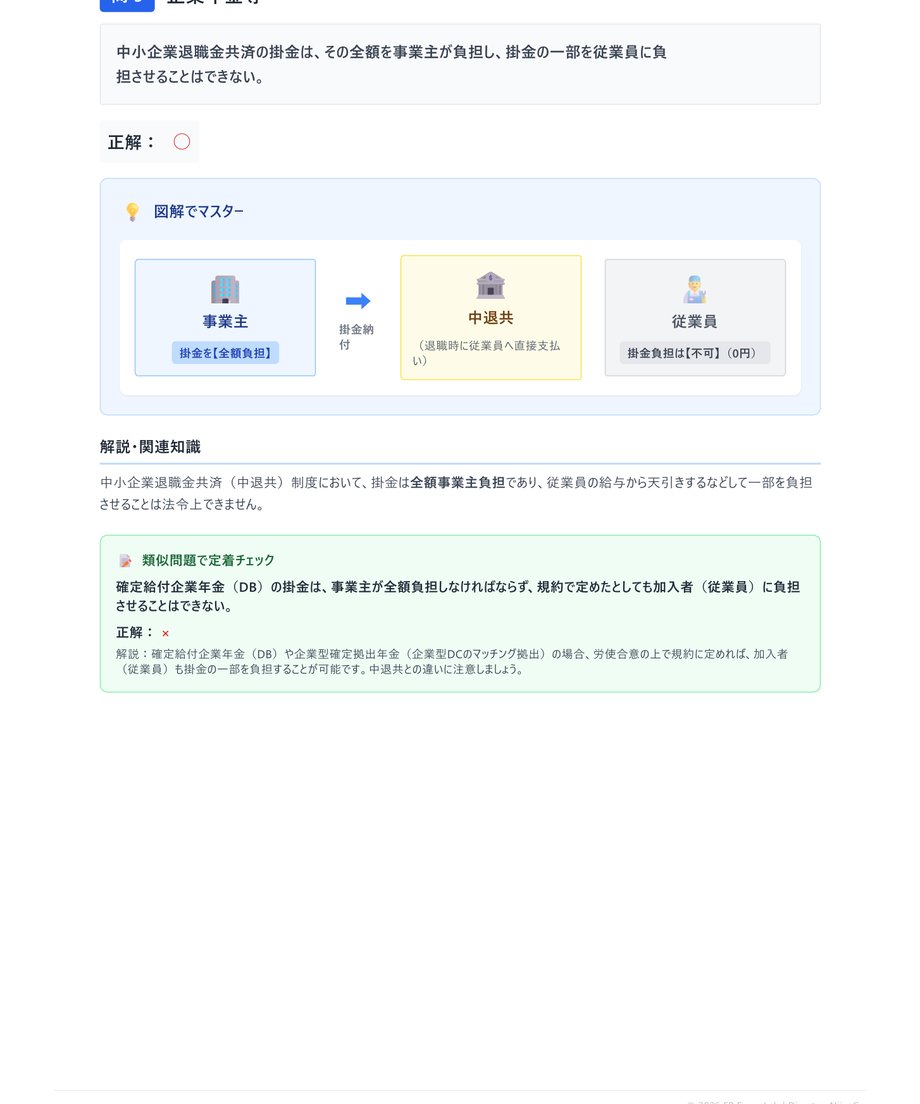920x1104 pixels.
Task: Click the memo icon beside 類似問題で定着チェック
Action: click(x=125, y=560)
